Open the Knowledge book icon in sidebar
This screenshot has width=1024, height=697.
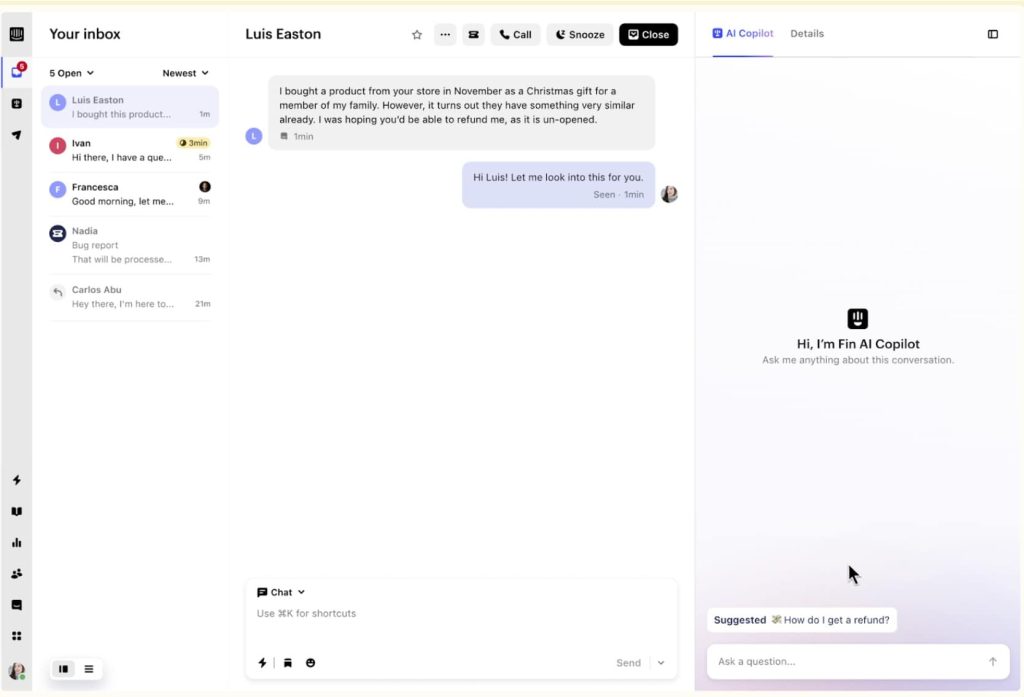click(x=17, y=511)
